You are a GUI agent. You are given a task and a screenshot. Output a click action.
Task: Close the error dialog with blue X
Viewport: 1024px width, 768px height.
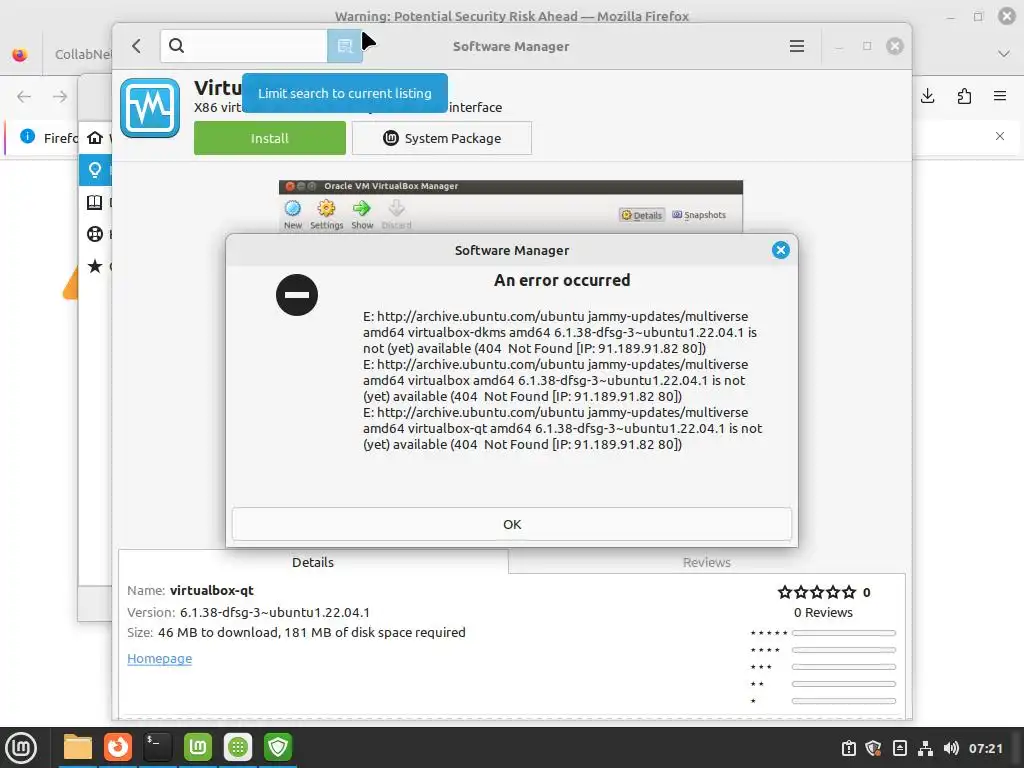coord(780,250)
